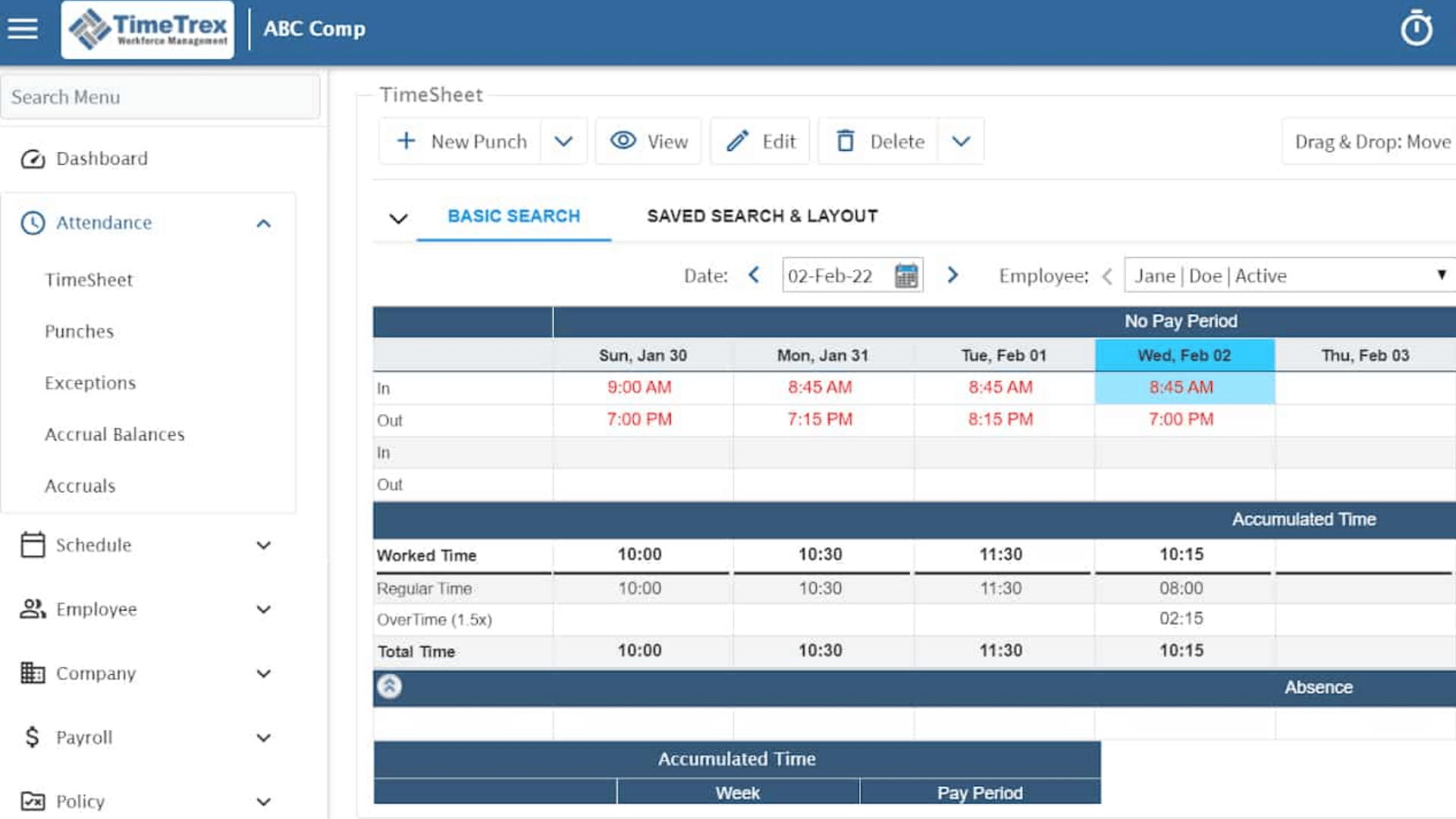Click the Week column header

[x=738, y=792]
